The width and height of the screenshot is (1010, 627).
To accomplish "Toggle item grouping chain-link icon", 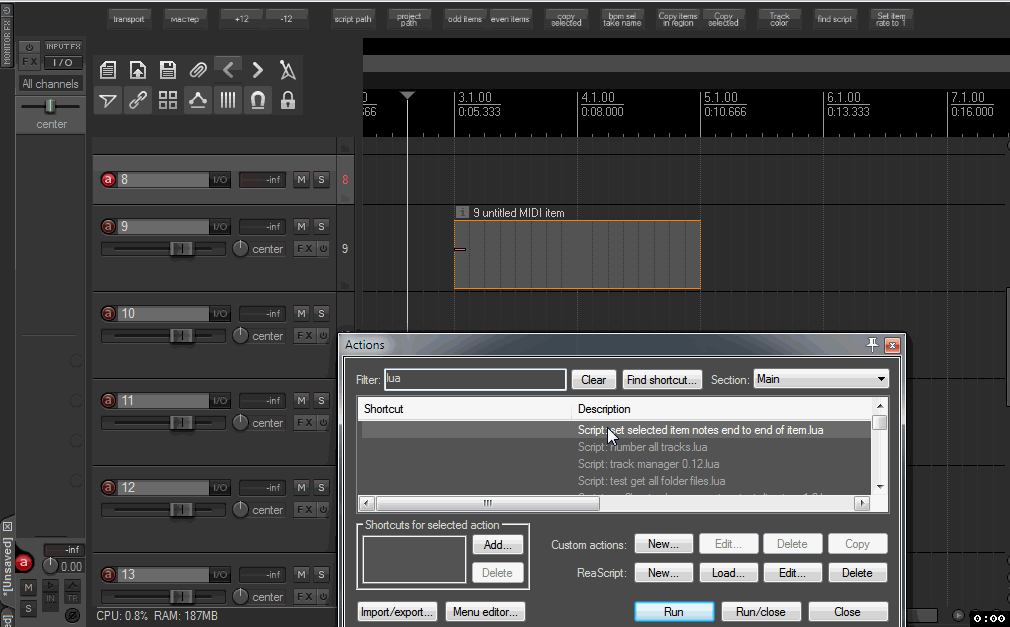I will (x=138, y=101).
